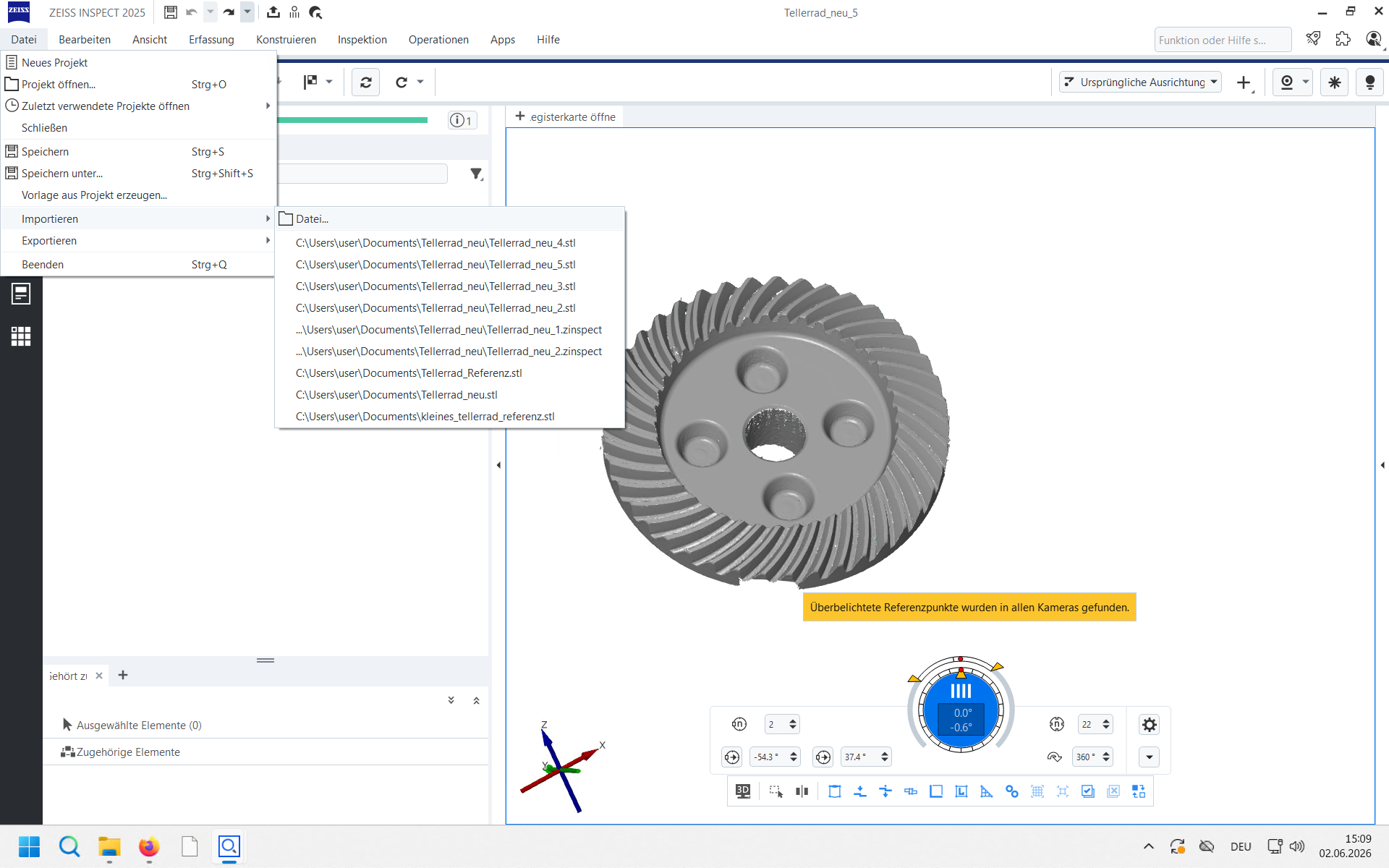This screenshot has height=868, width=1389.
Task: Click the arrow-into-circle button beside 37.4°
Action: (823, 757)
